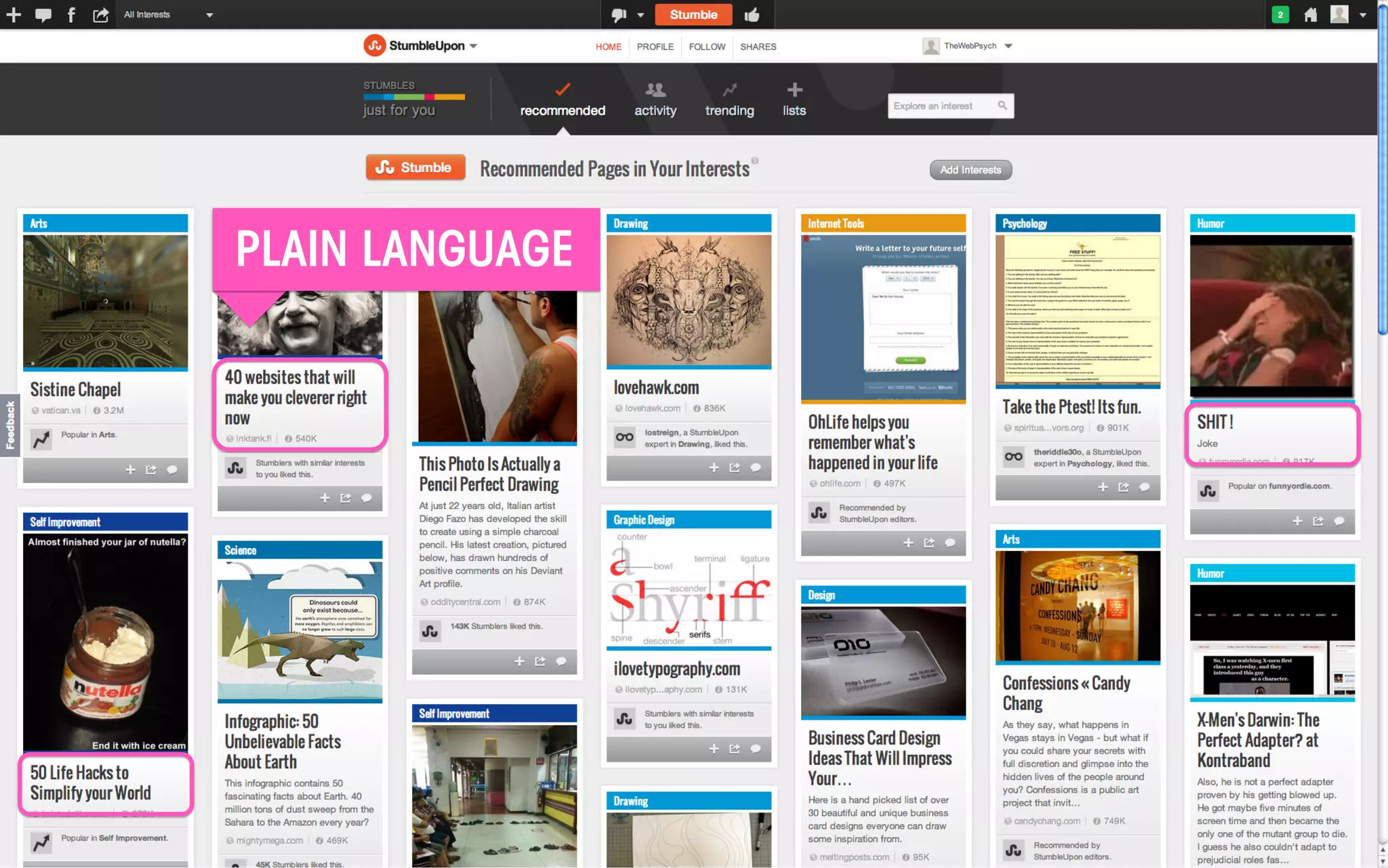Screen dimensions: 1388x868
Task: Comment on the Sistine Chapel card
Action: (x=172, y=470)
